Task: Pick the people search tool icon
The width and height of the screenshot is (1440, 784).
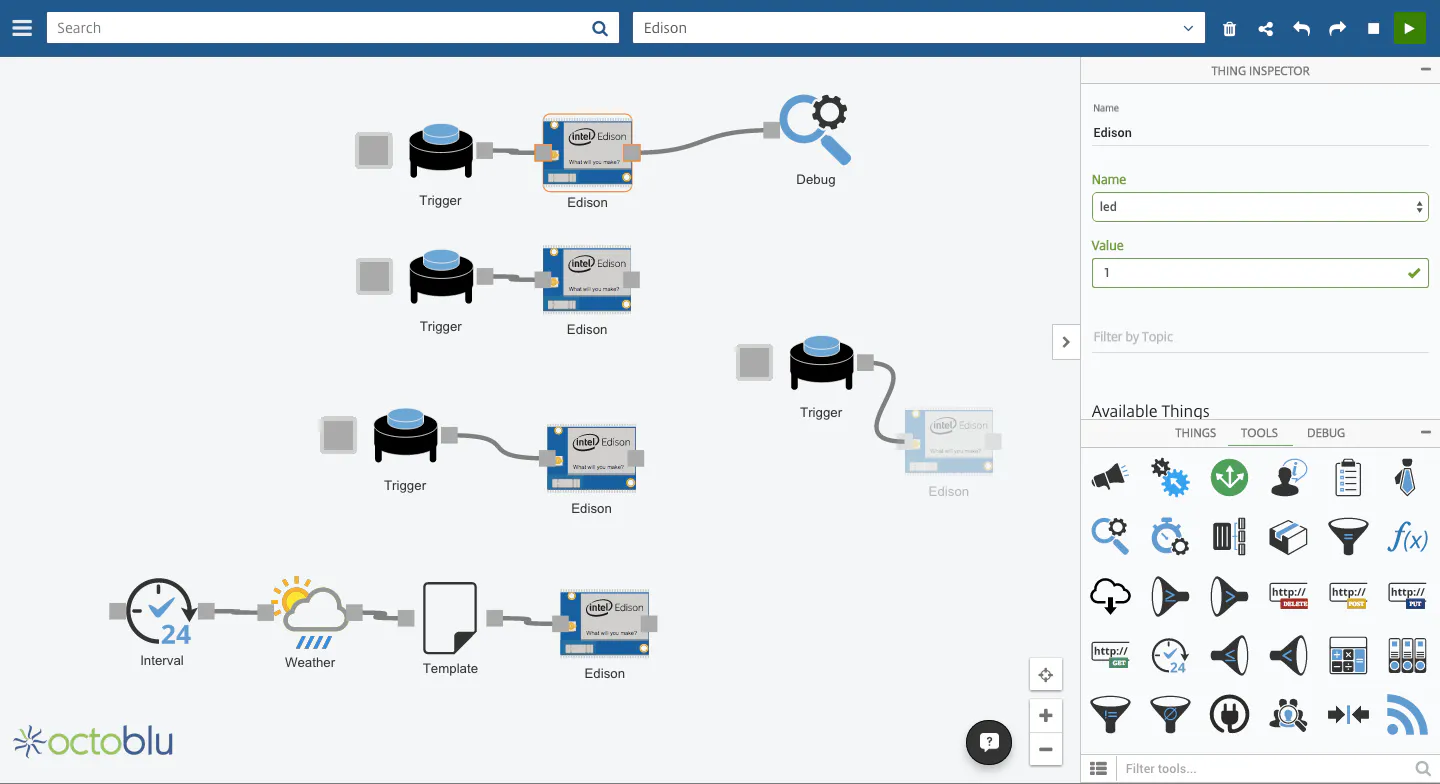Action: tap(1288, 714)
